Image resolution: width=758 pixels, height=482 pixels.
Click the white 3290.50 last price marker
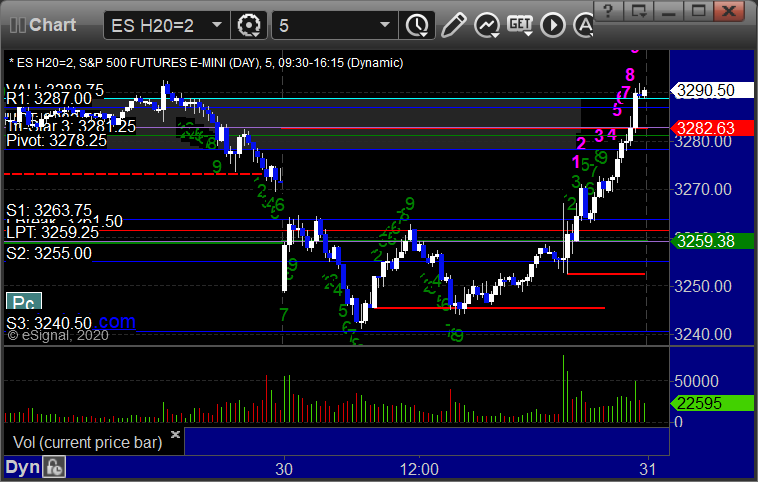712,90
